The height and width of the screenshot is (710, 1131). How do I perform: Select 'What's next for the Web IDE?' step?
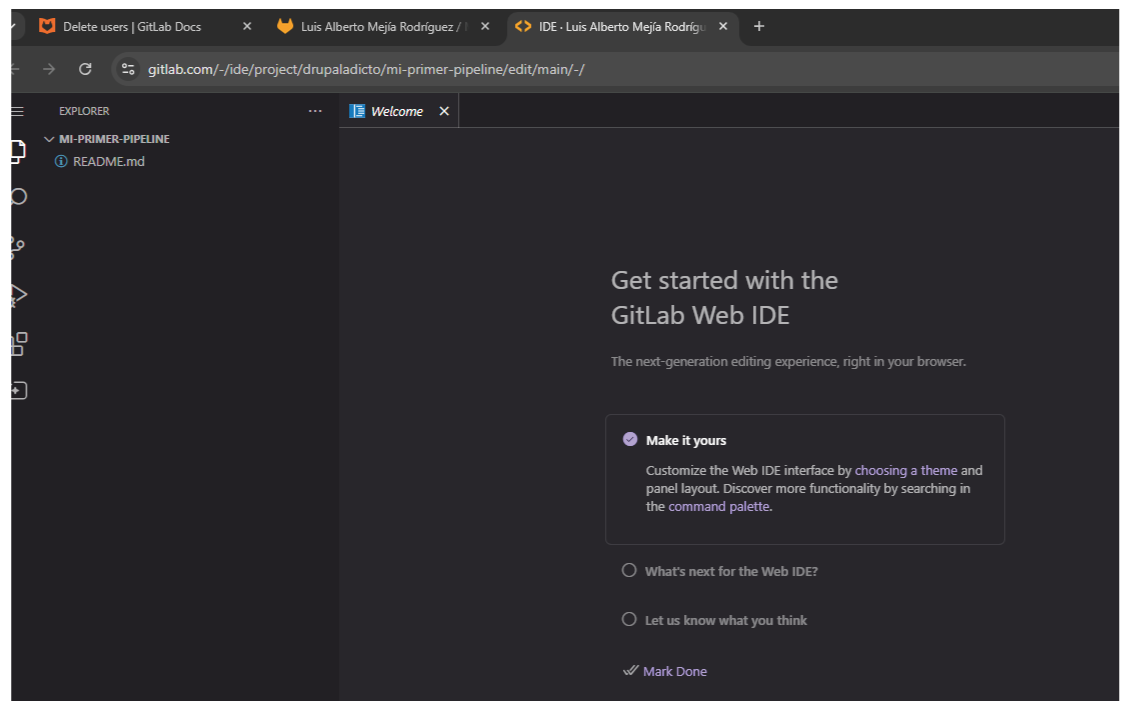click(x=731, y=571)
